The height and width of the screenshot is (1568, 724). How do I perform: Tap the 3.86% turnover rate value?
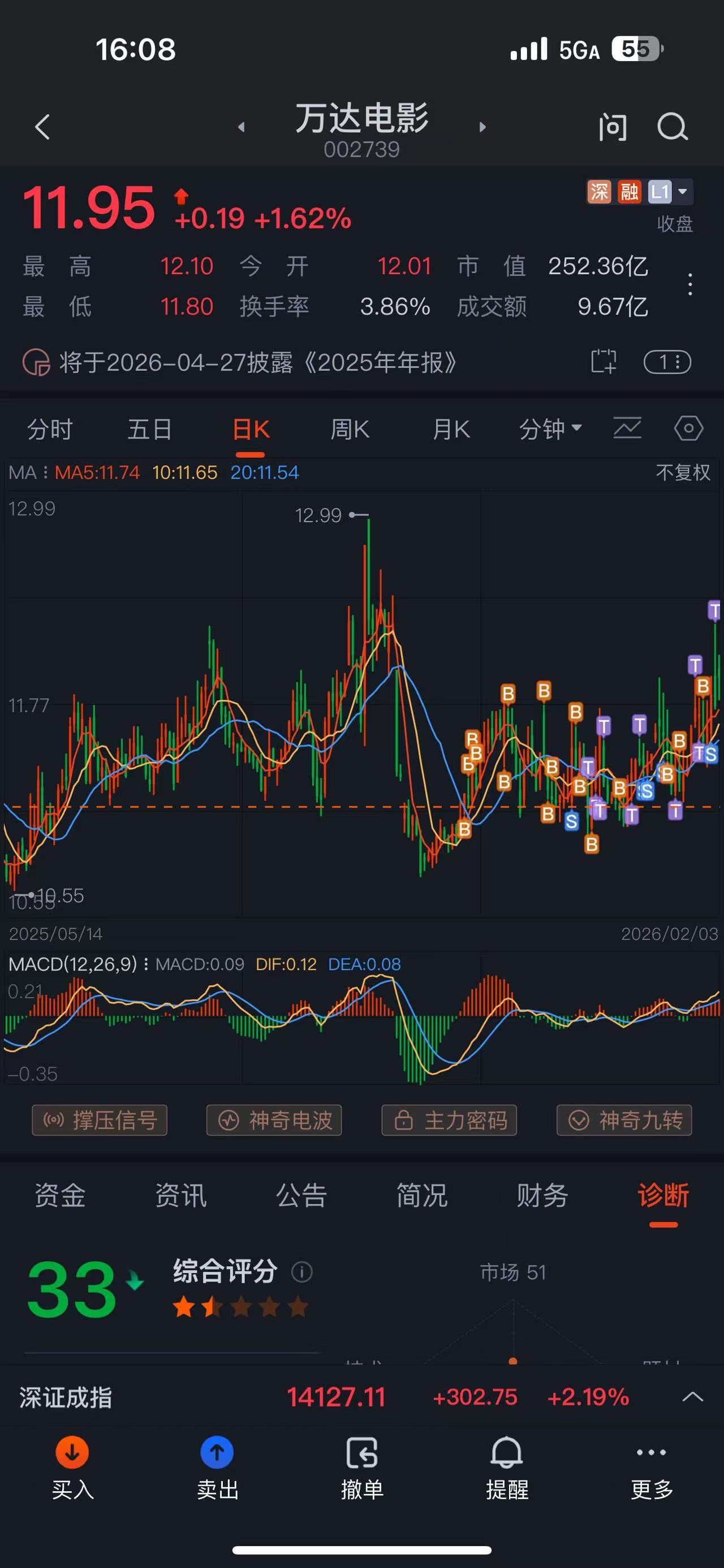click(395, 306)
